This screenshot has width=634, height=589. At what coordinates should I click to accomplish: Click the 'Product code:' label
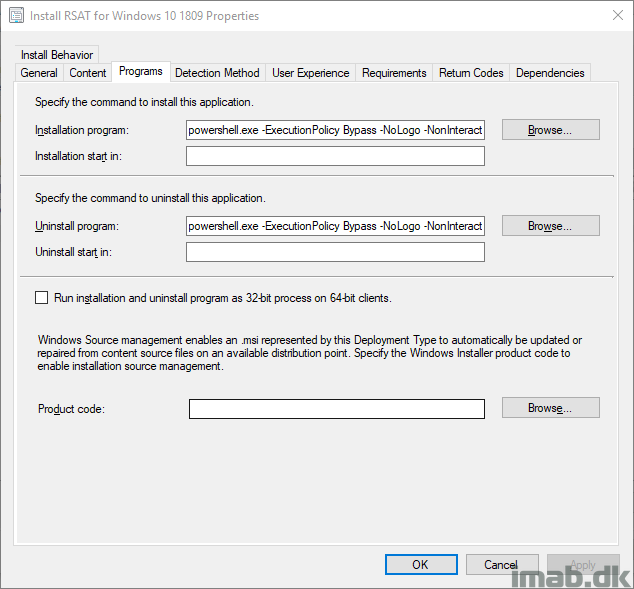(x=71, y=409)
